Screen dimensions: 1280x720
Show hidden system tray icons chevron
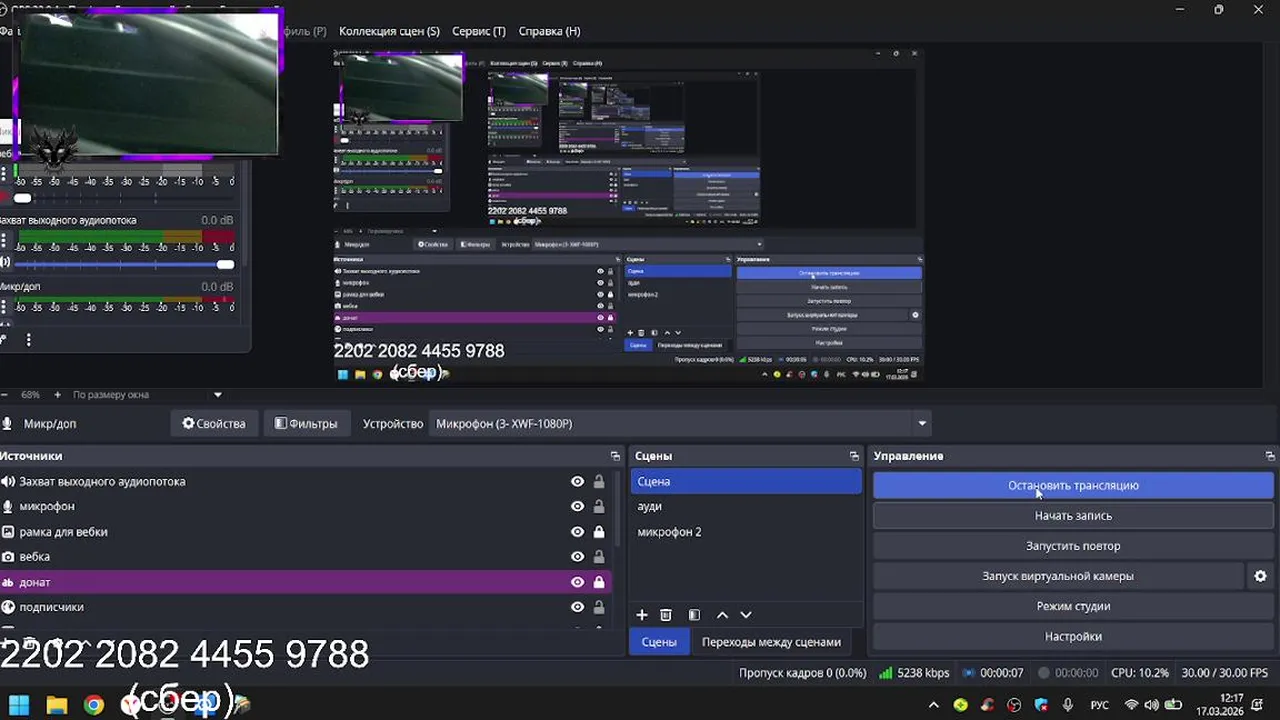(x=934, y=705)
